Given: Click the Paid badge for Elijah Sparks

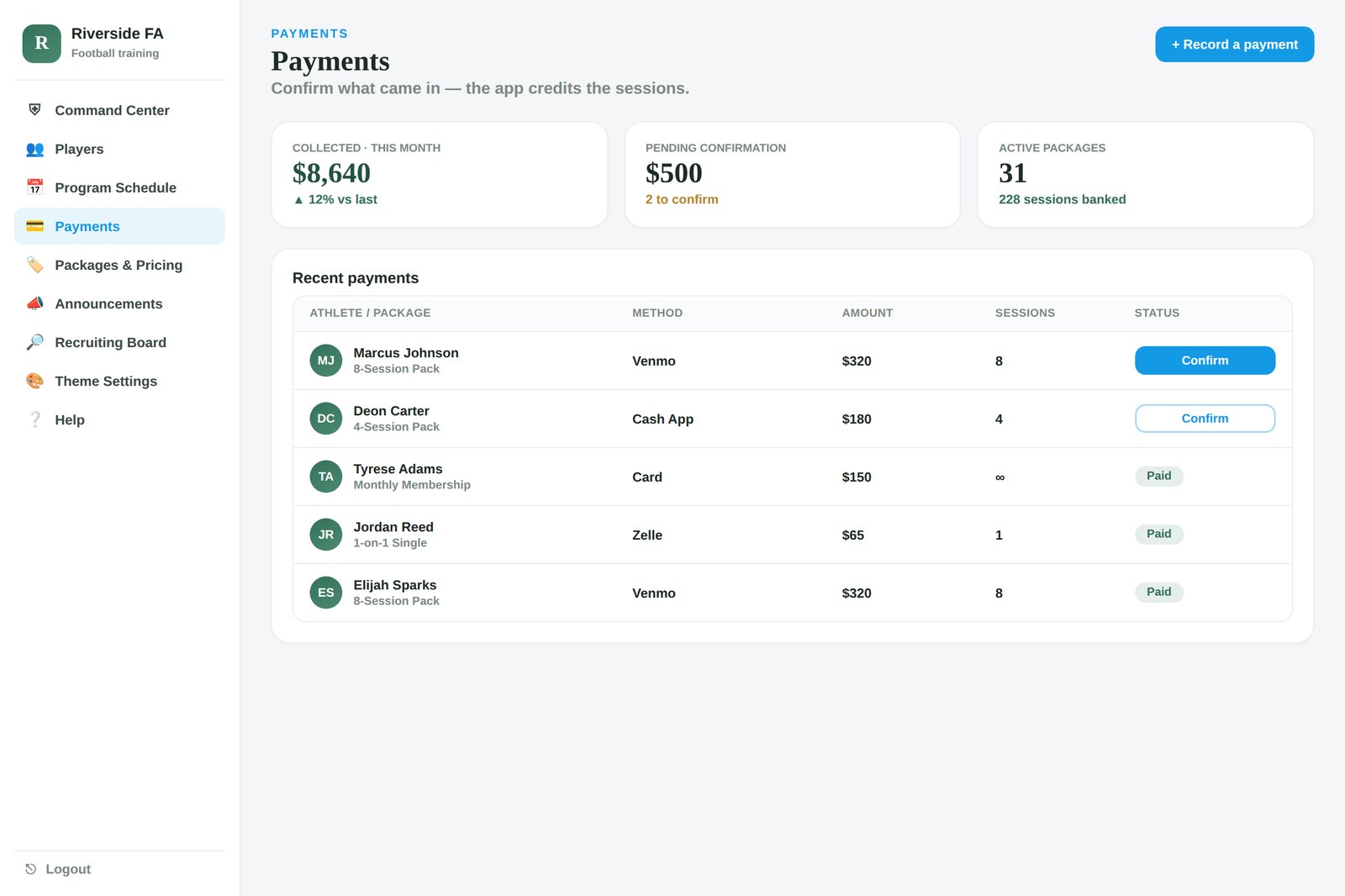Looking at the screenshot, I should (x=1159, y=592).
